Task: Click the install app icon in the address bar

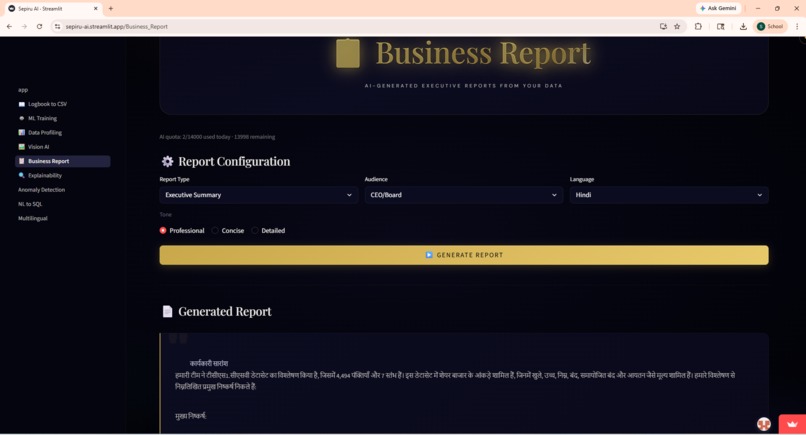Action: coord(663,26)
